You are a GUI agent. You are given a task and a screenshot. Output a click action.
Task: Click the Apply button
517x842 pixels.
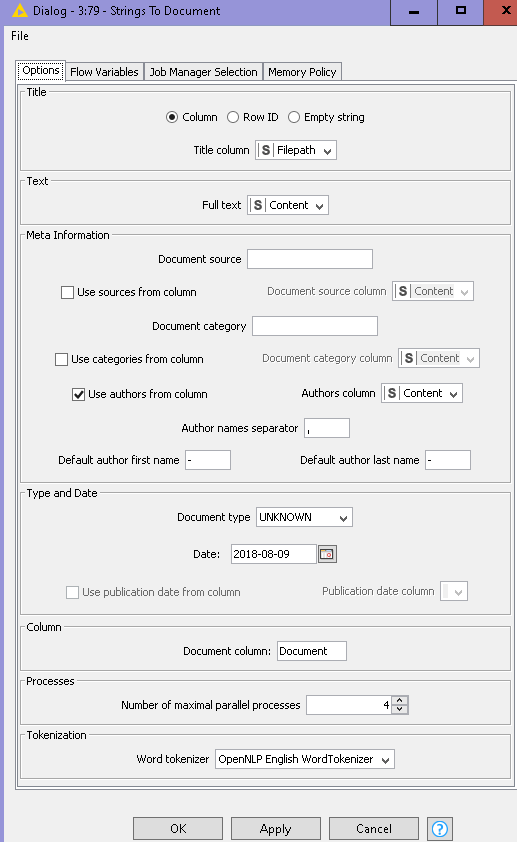coord(275,829)
